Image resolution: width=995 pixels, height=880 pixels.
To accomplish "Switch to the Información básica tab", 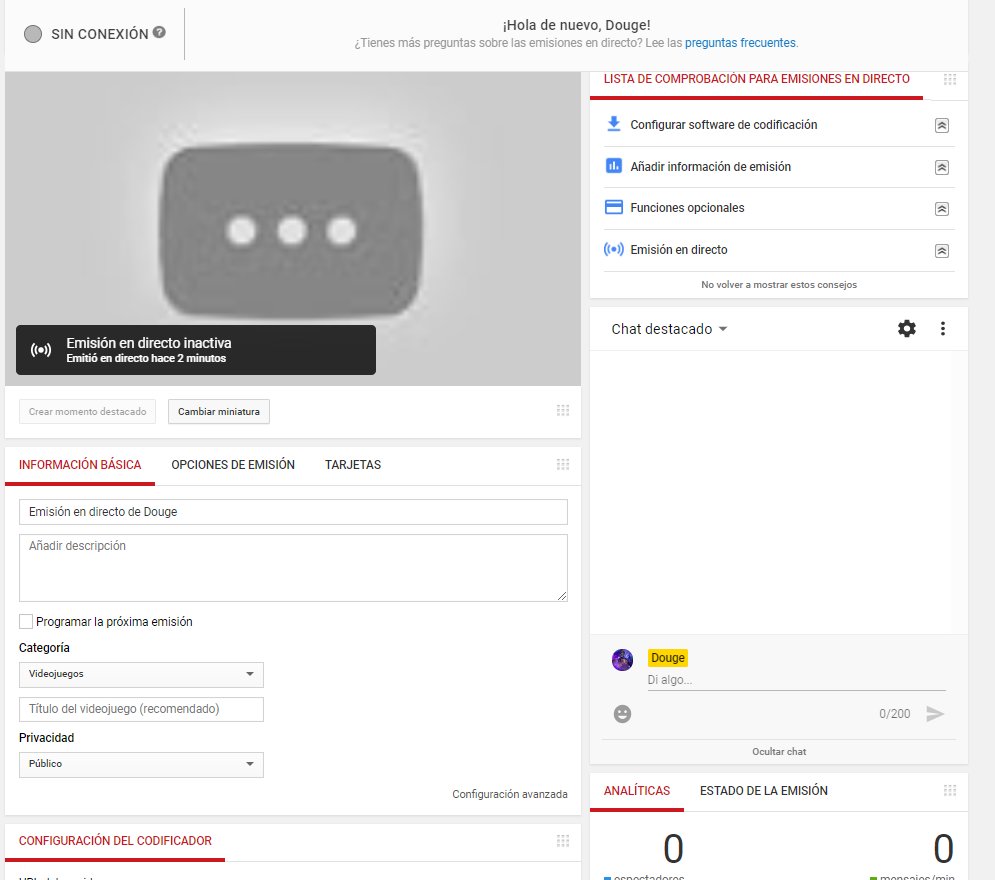I will click(x=80, y=464).
